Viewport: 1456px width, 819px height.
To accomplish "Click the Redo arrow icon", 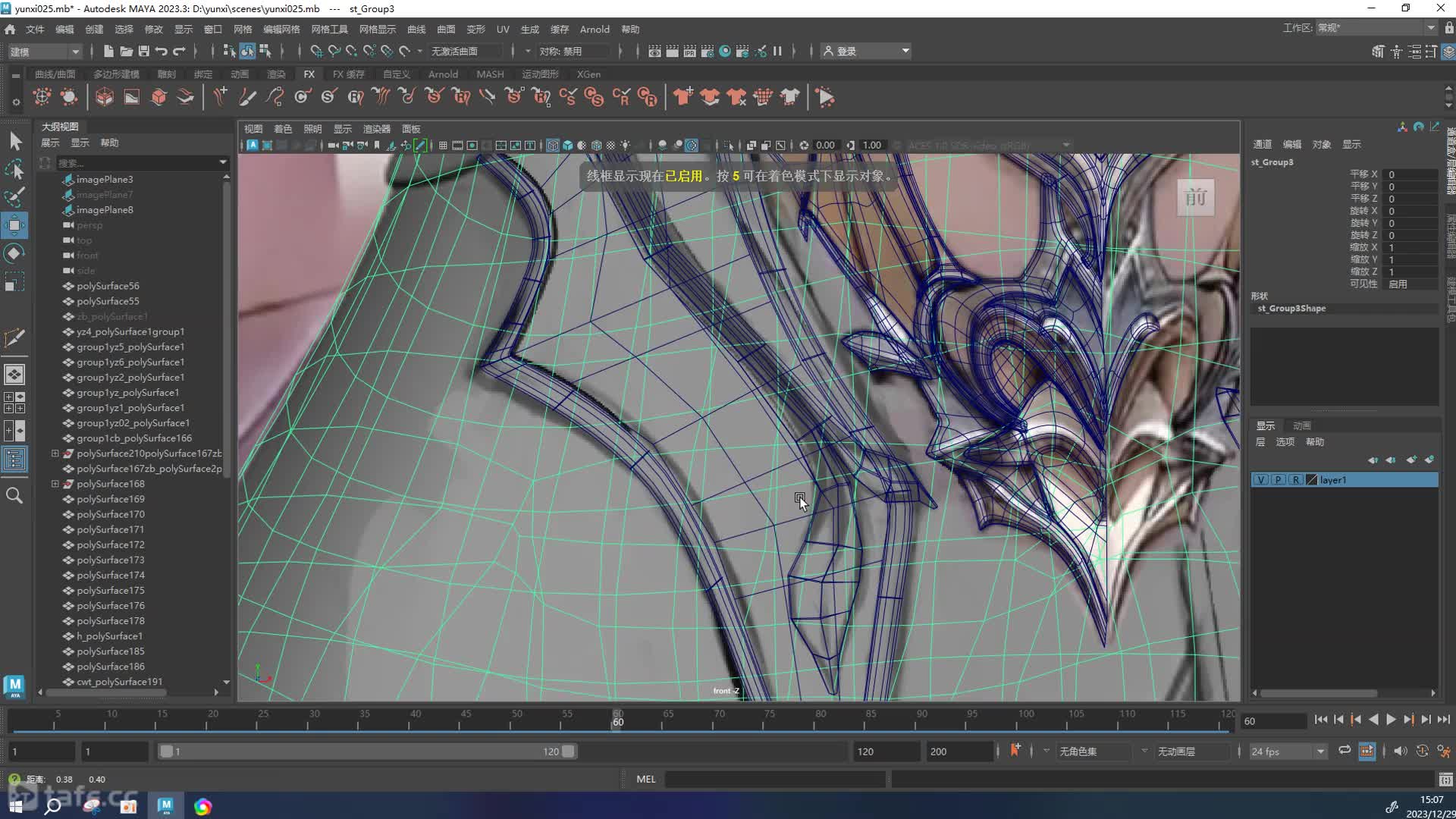I will click(x=180, y=51).
